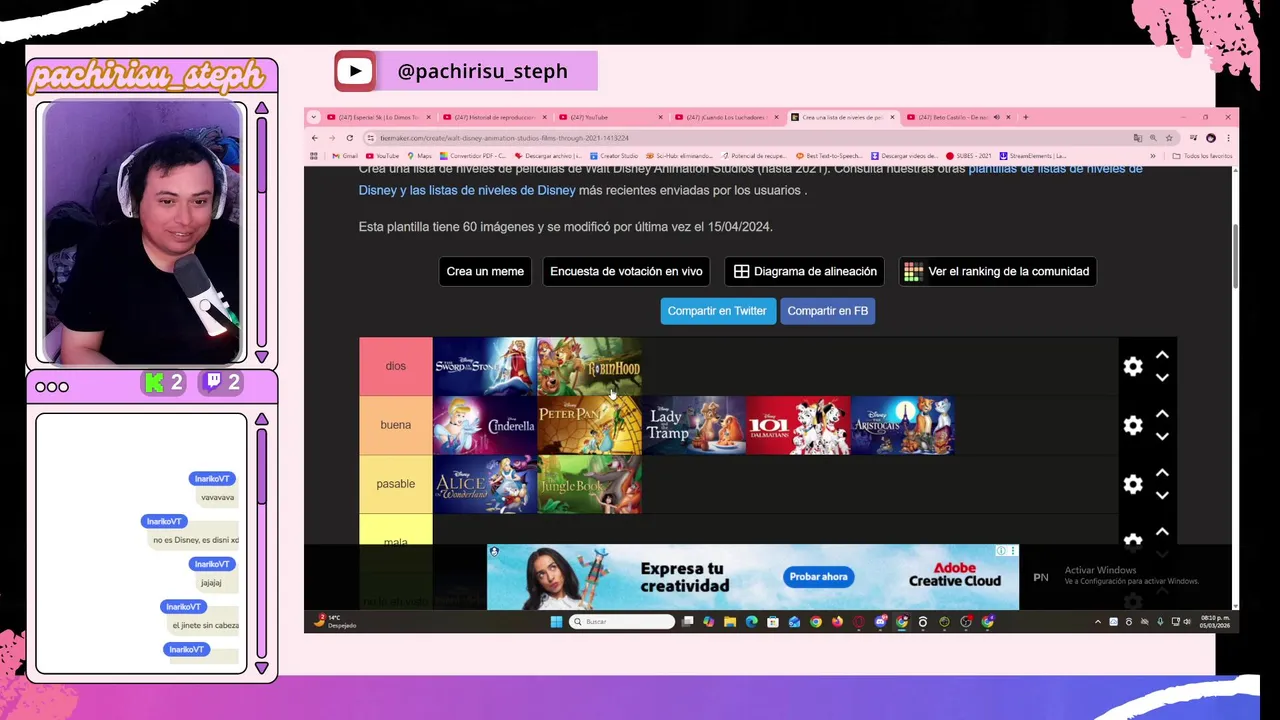1280x720 pixels.
Task: Close the Crea una lista de niveles tab
Action: [892, 117]
